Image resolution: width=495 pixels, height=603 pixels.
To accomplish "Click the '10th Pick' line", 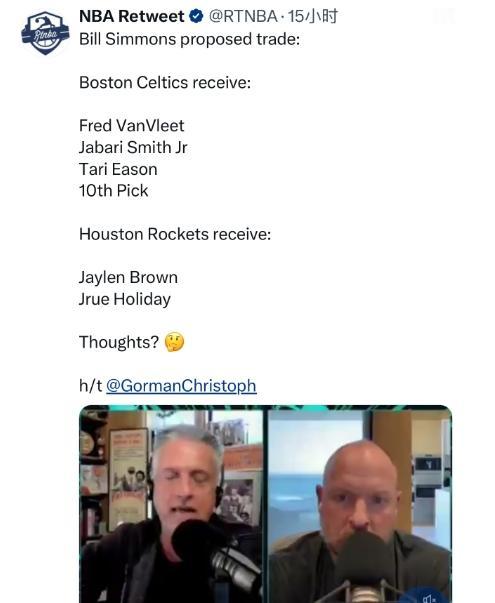I will coord(113,191).
